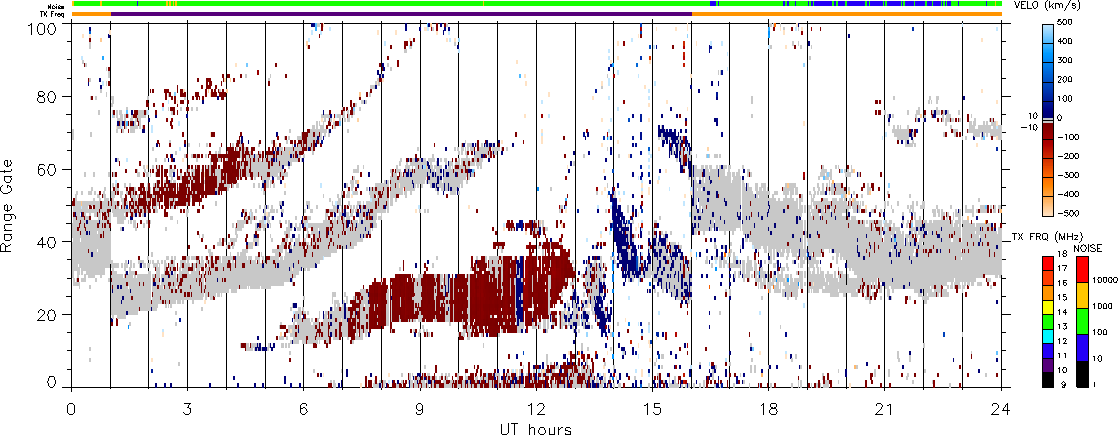Viewport: 1118px width, 435px height.
Task: Click the "12" tick on UT hours axis
Action: point(536,407)
